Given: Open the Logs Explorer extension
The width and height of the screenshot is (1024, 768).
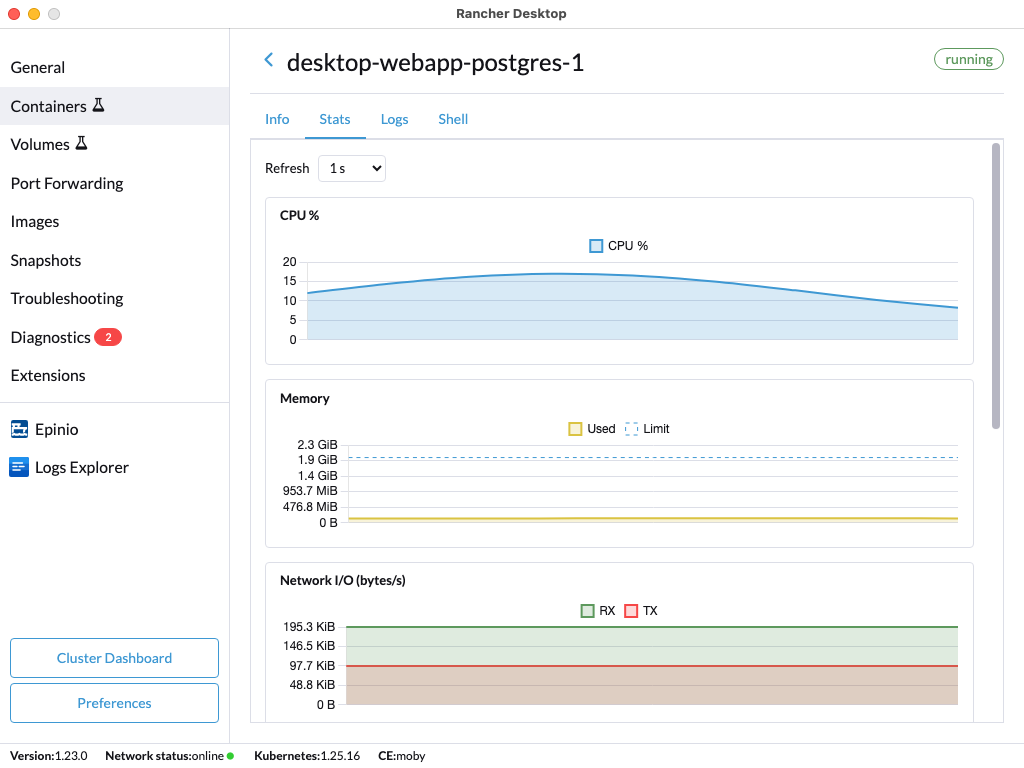Looking at the screenshot, I should click(x=114, y=467).
